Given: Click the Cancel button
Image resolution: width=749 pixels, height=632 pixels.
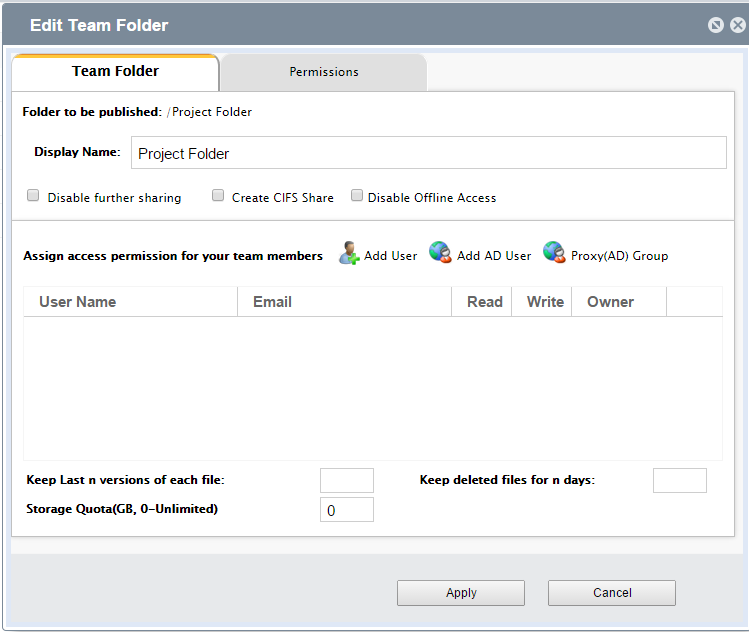Looking at the screenshot, I should coord(611,593).
